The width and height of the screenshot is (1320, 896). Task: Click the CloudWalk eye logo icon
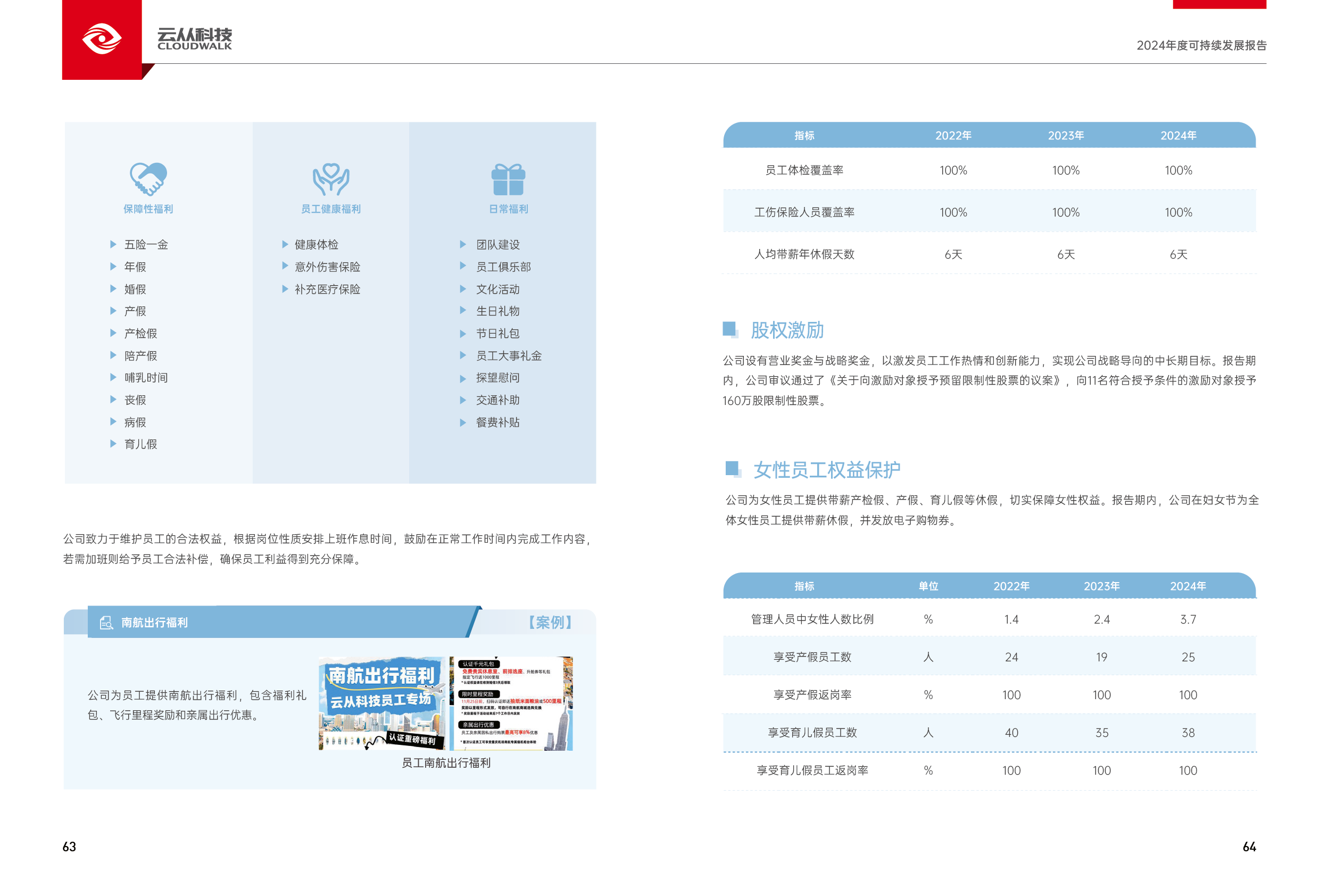[102, 39]
